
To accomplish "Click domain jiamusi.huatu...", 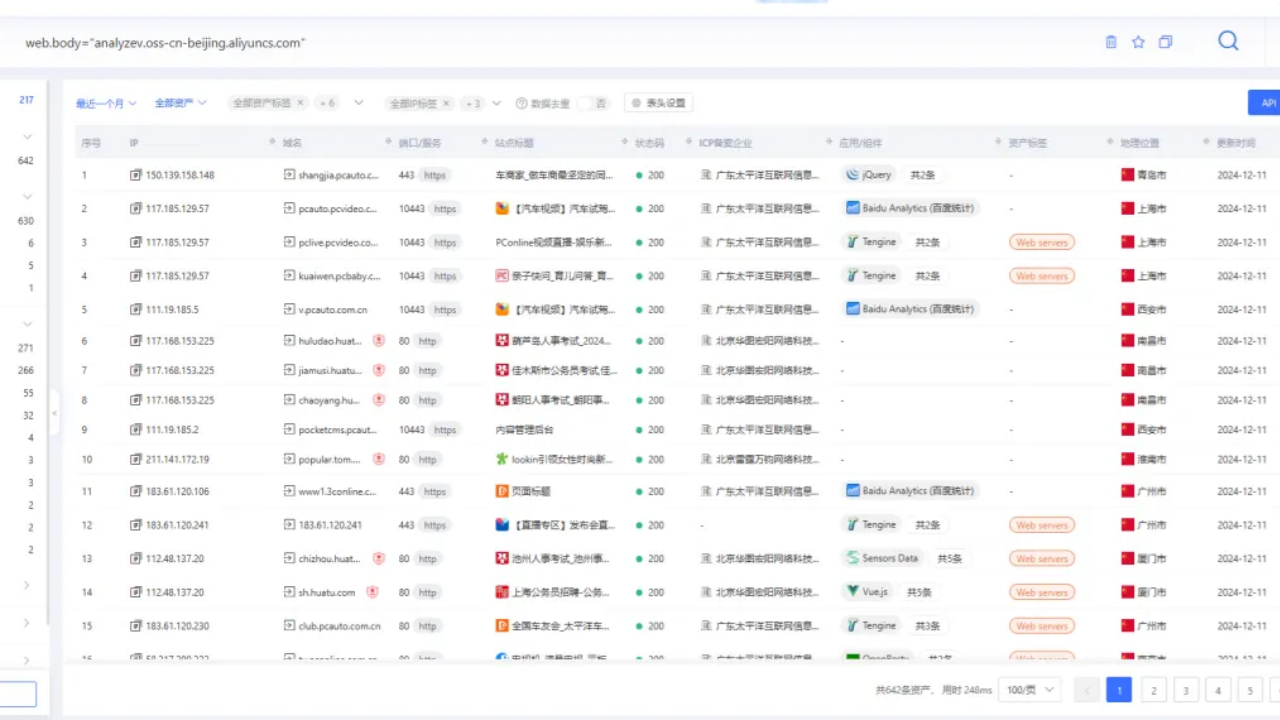I will point(331,371).
